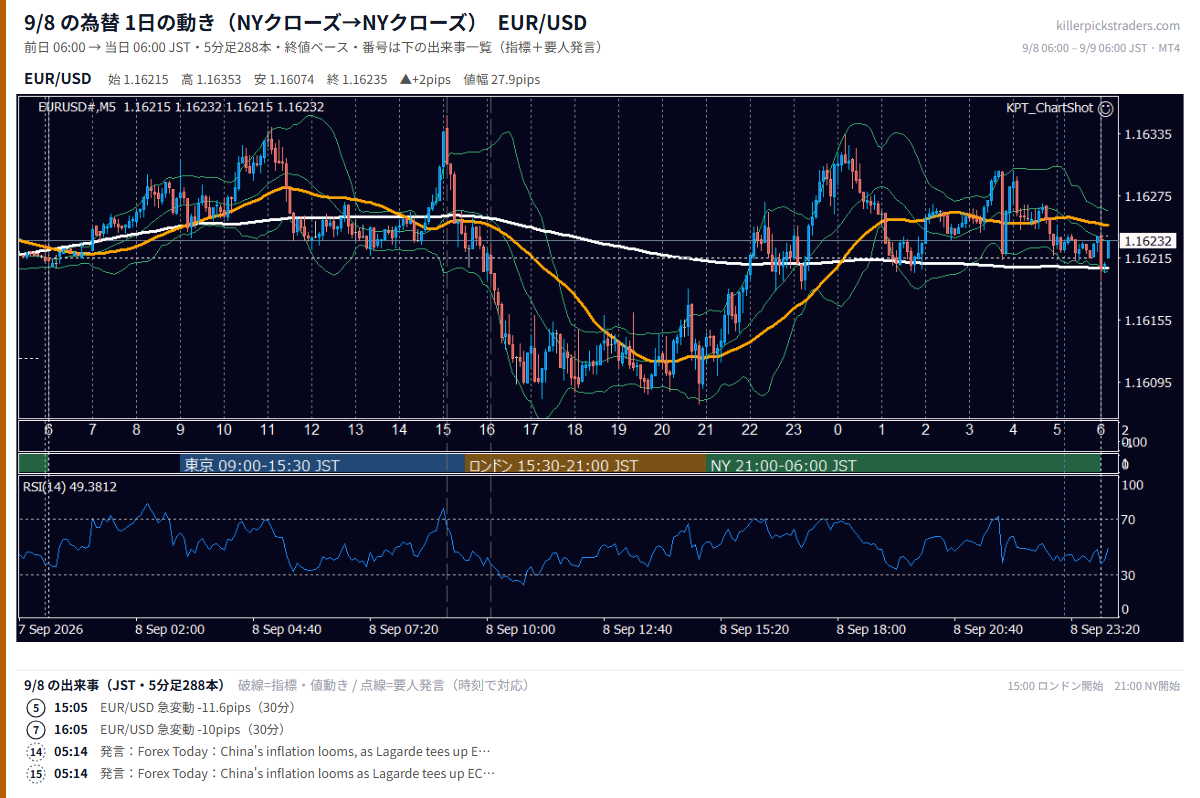1200x798 pixels.
Task: Click the 8 Sep 15:20 date label
Action: tap(755, 630)
